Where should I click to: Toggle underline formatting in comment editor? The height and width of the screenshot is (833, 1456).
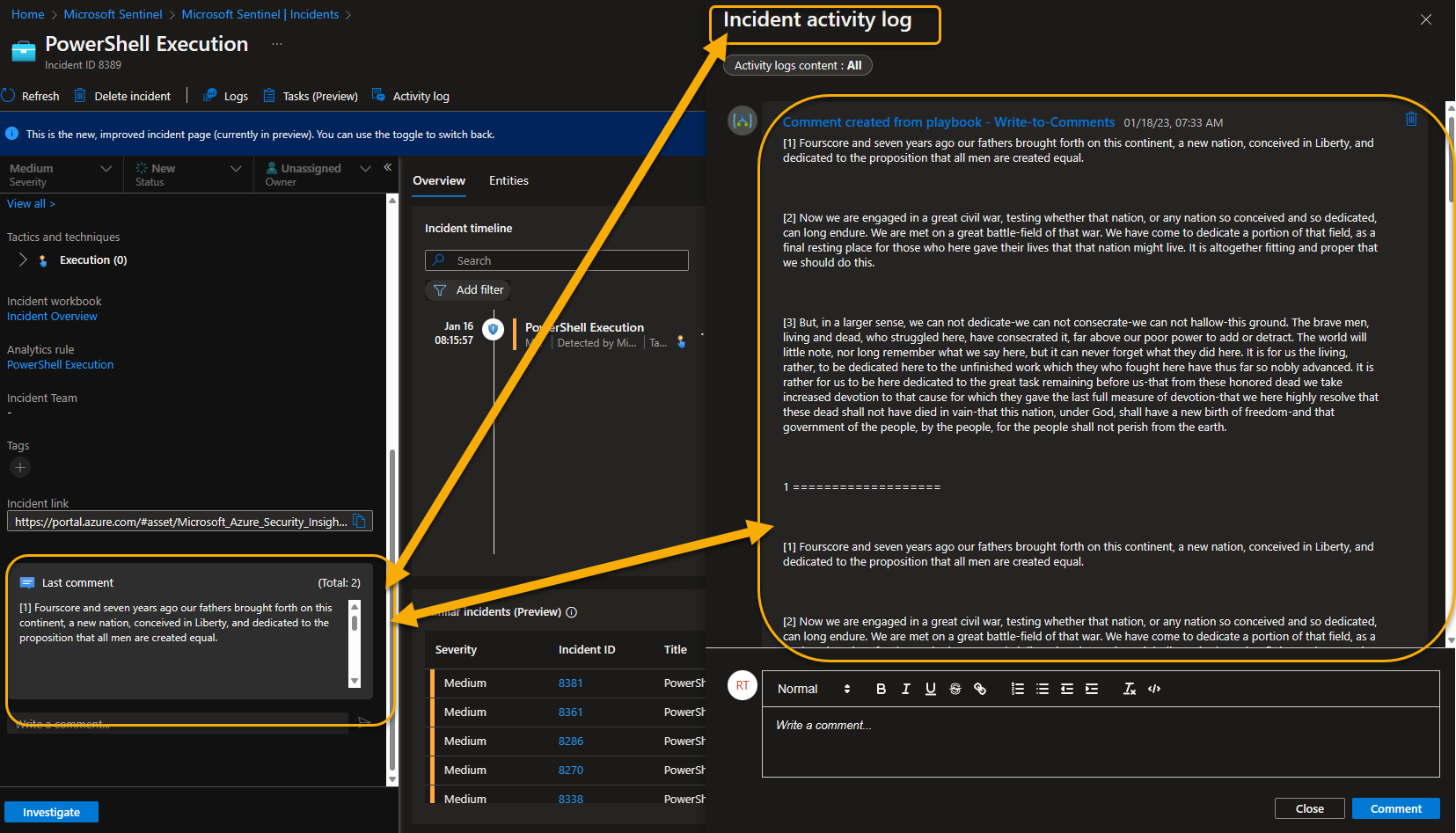pyautogui.click(x=930, y=689)
